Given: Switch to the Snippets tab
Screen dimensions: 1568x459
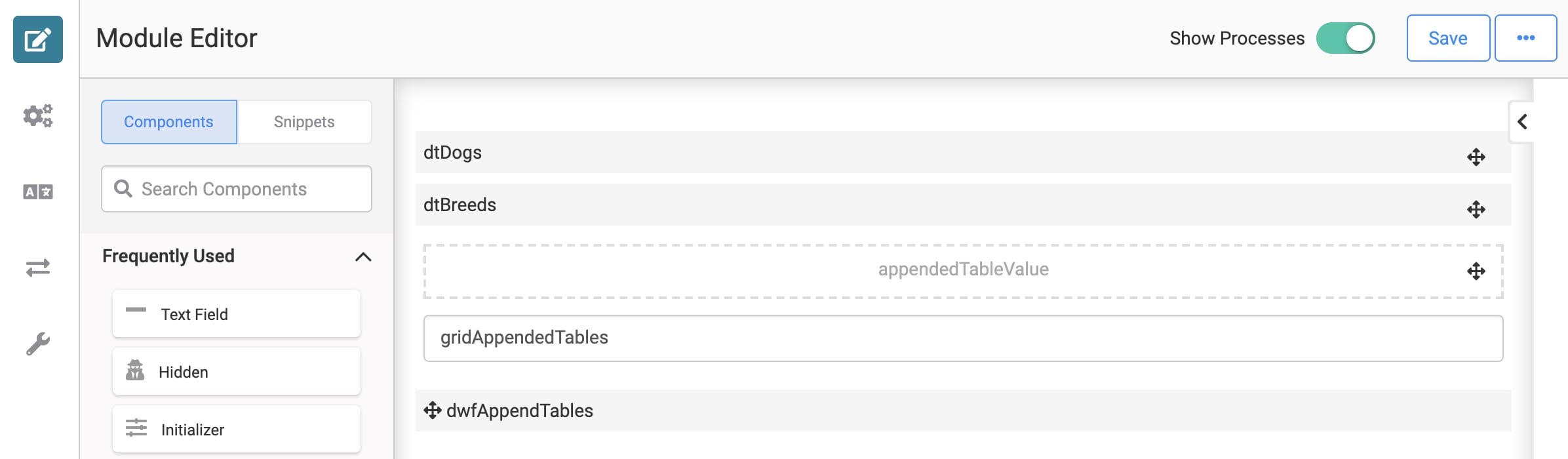Looking at the screenshot, I should pos(304,122).
